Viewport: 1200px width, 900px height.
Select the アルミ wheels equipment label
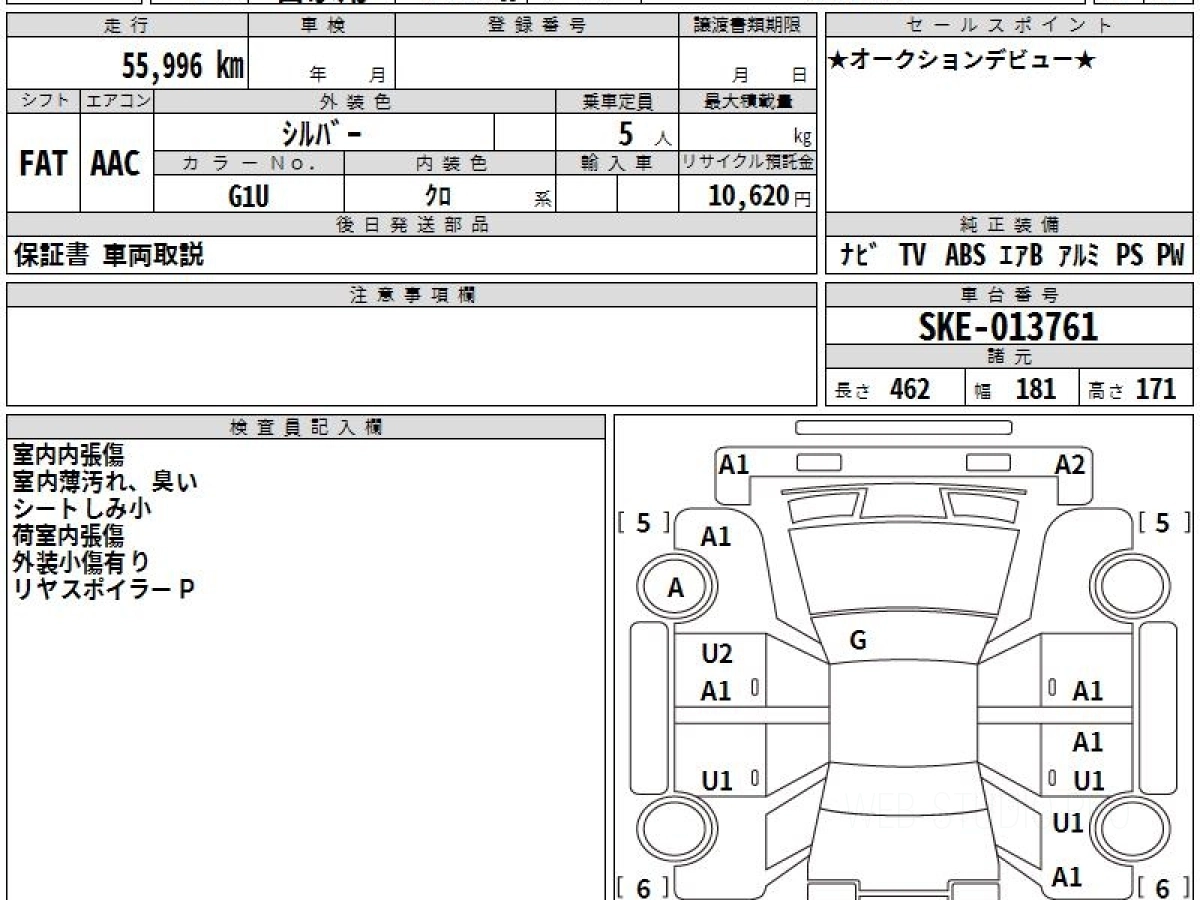1076,255
